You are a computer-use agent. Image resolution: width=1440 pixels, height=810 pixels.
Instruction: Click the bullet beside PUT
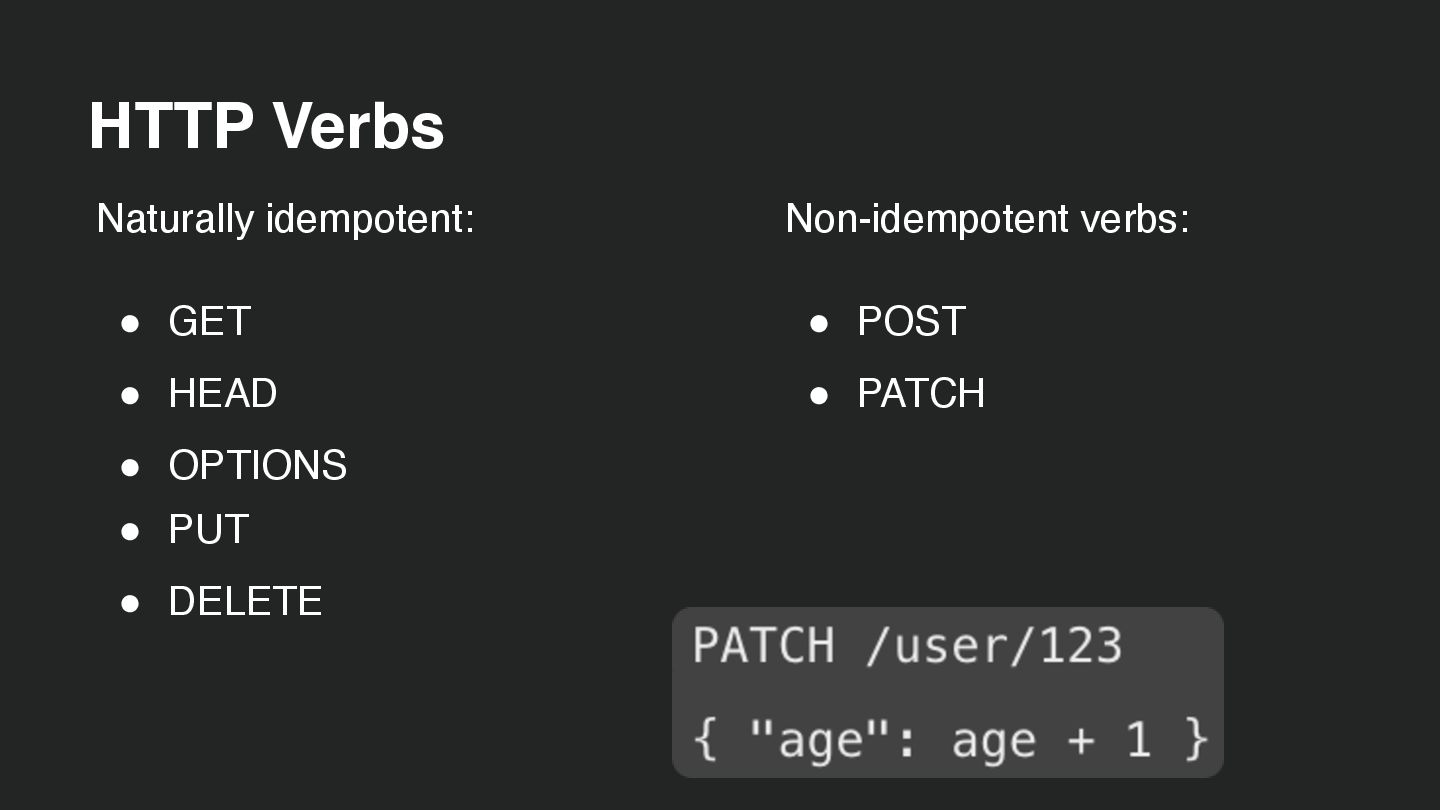(x=130, y=531)
